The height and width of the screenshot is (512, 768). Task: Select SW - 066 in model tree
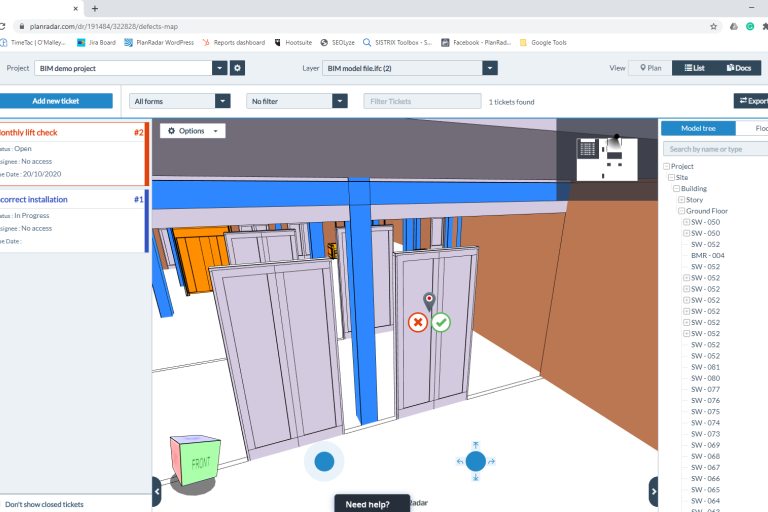pos(705,479)
